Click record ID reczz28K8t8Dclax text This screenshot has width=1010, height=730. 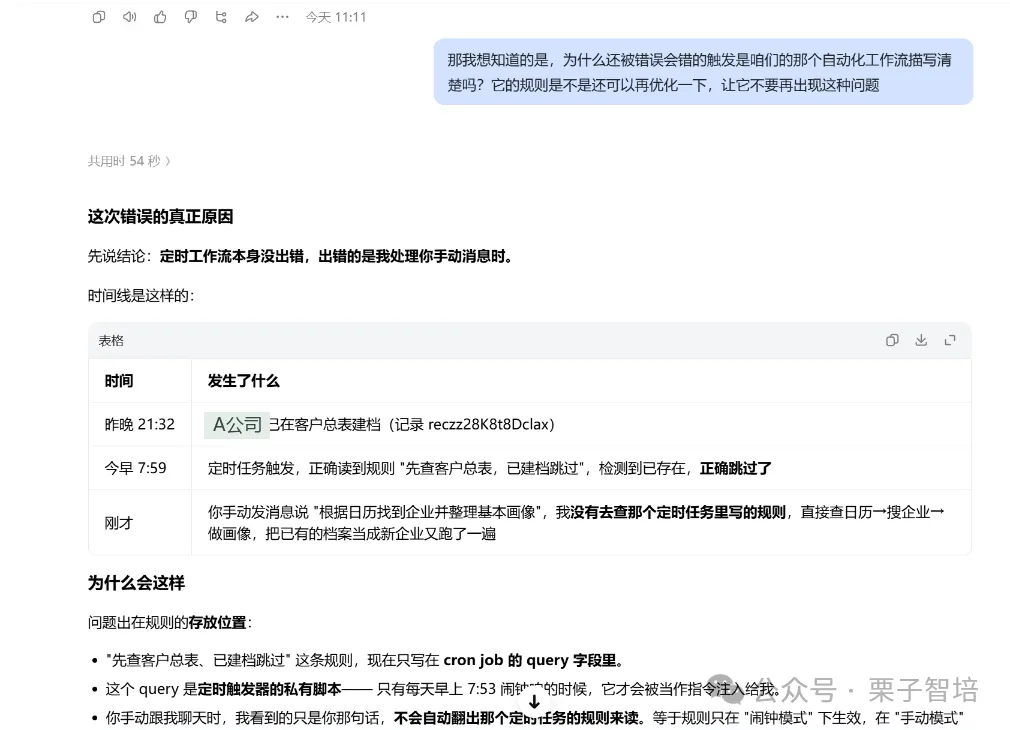point(488,425)
